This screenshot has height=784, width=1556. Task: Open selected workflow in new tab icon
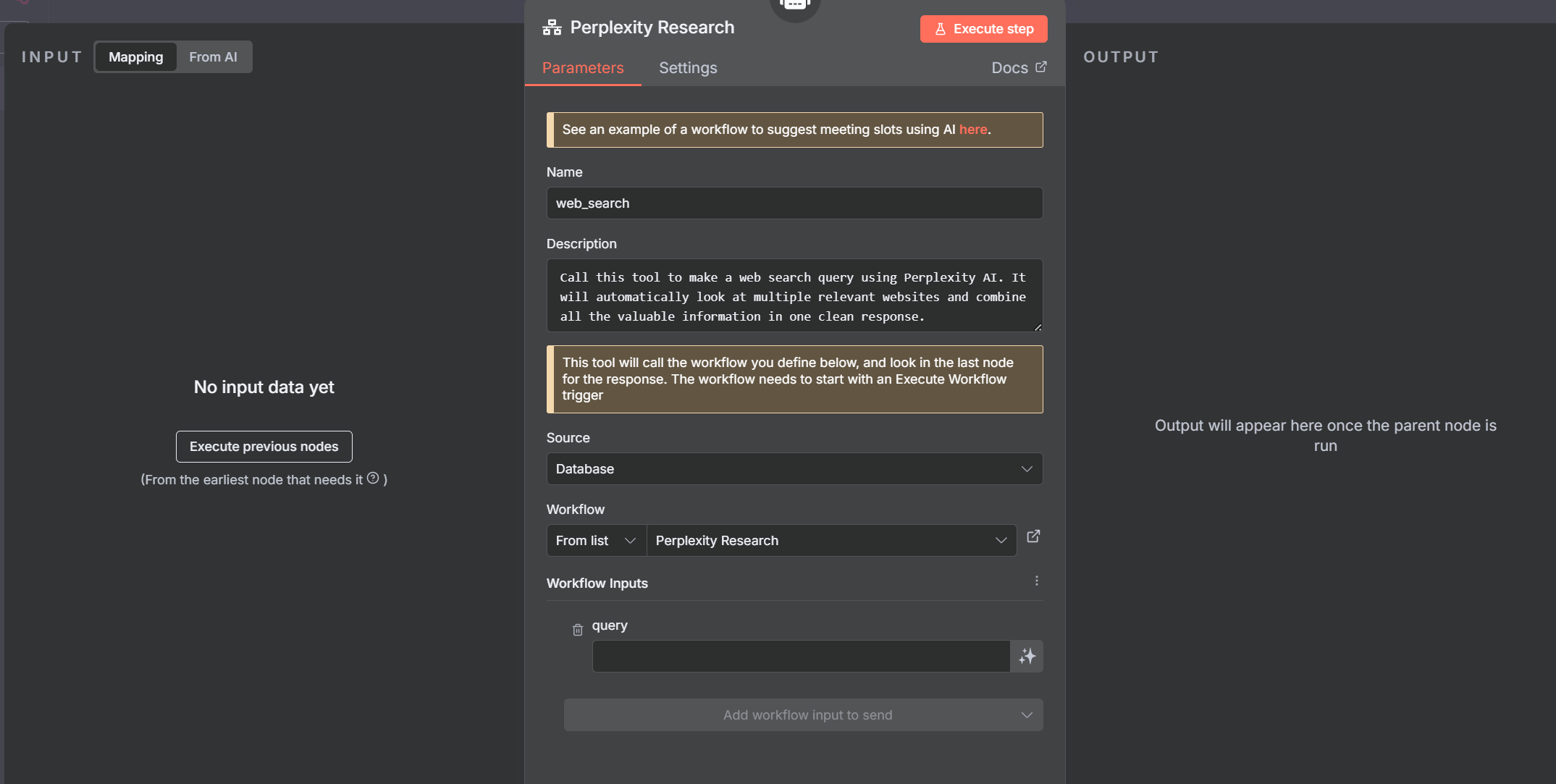[1033, 536]
